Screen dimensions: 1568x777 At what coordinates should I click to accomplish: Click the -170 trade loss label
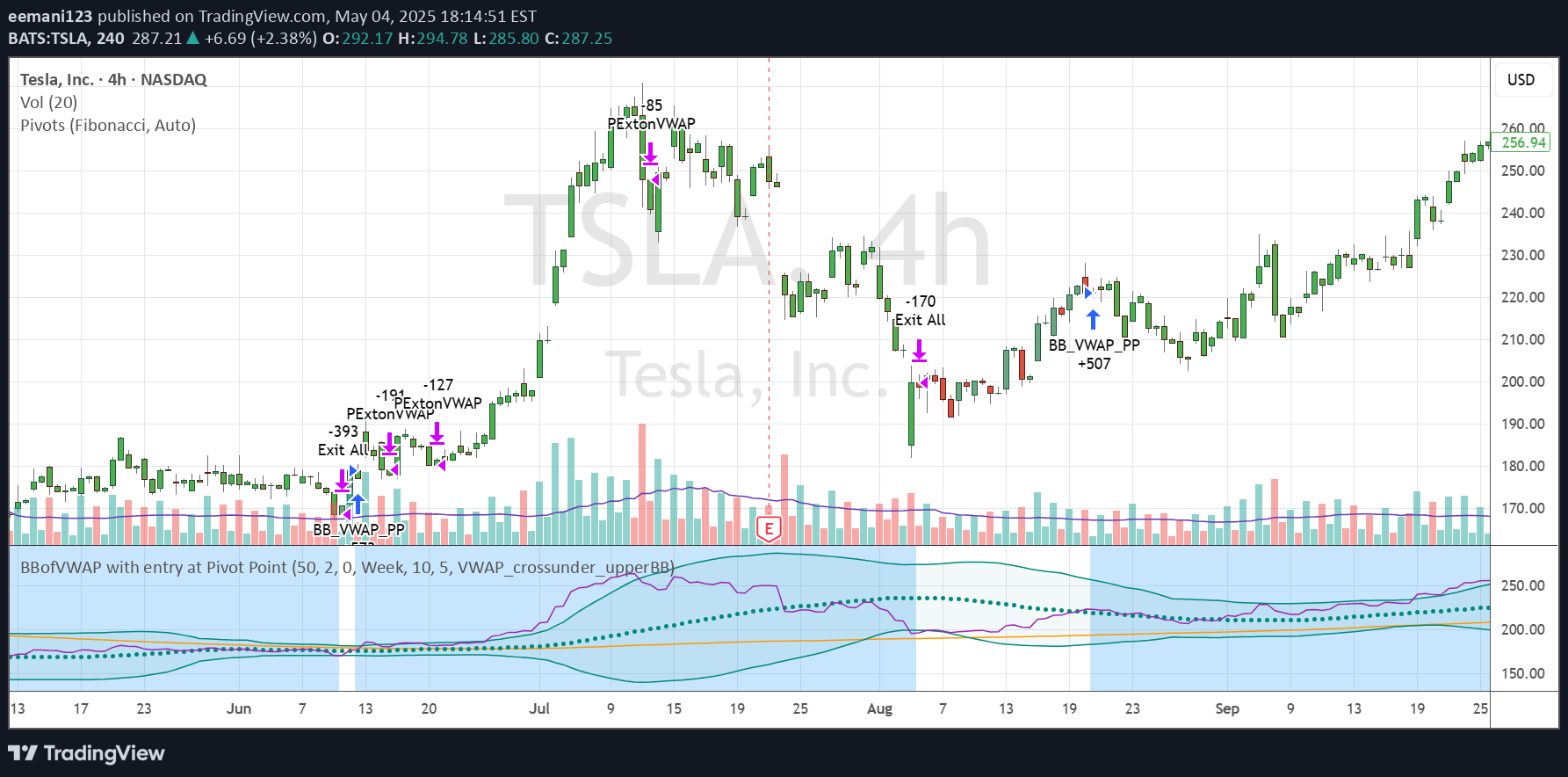[x=921, y=301]
